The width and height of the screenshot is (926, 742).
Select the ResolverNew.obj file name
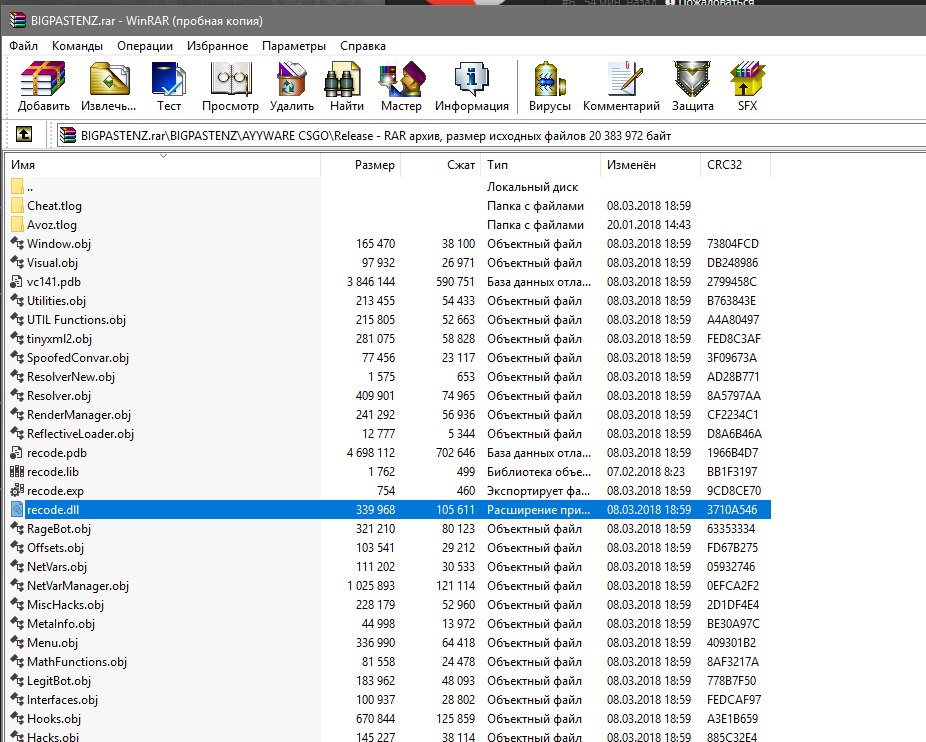pyautogui.click(x=71, y=377)
